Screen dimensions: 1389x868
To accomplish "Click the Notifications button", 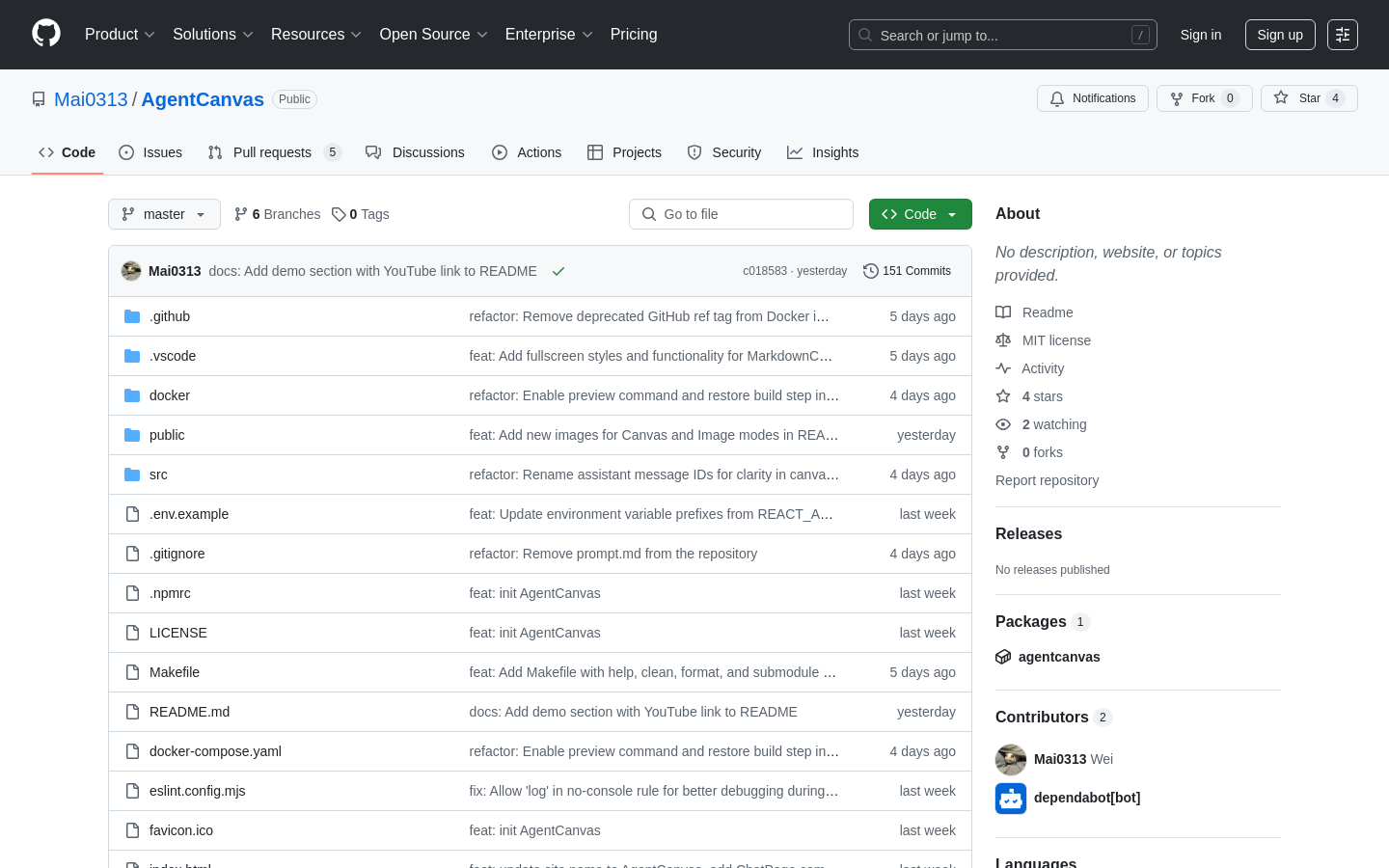I will (1093, 98).
